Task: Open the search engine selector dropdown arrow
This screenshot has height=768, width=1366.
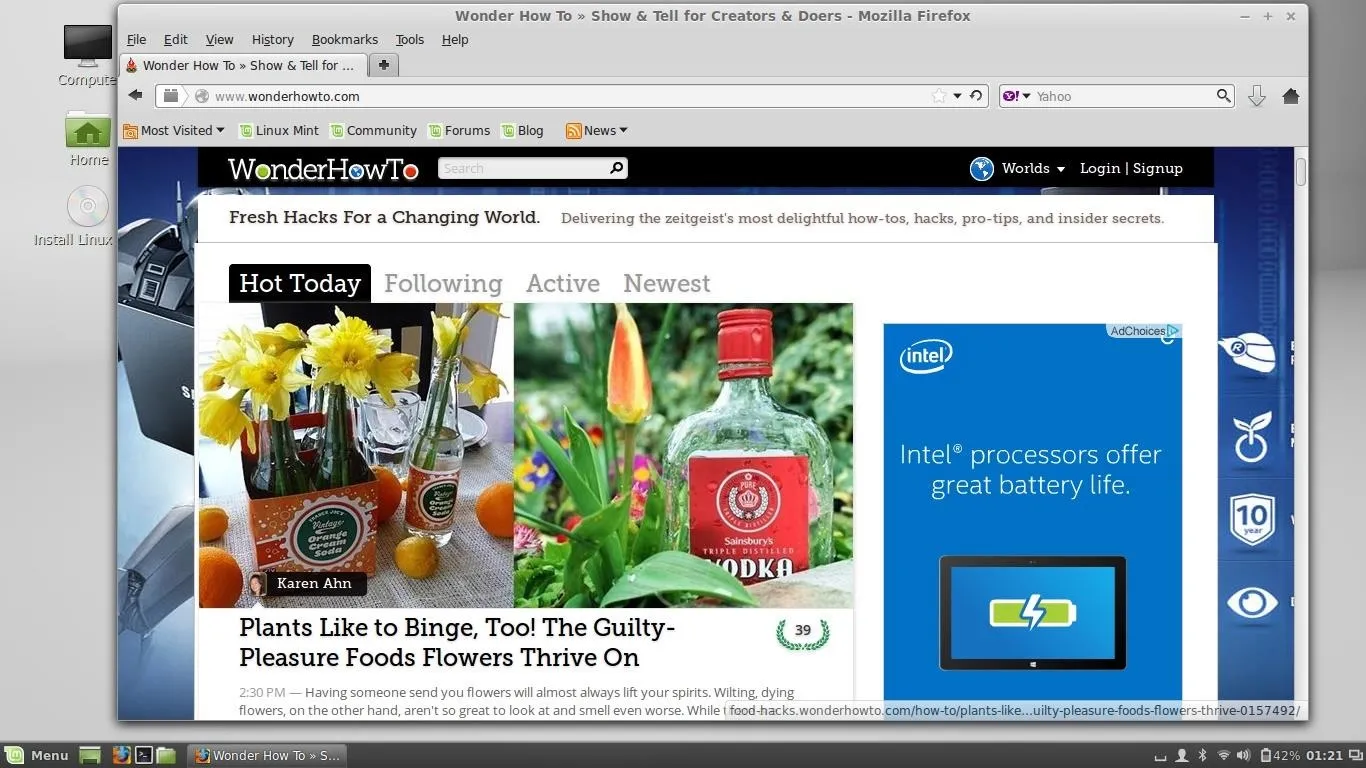Action: [1026, 96]
